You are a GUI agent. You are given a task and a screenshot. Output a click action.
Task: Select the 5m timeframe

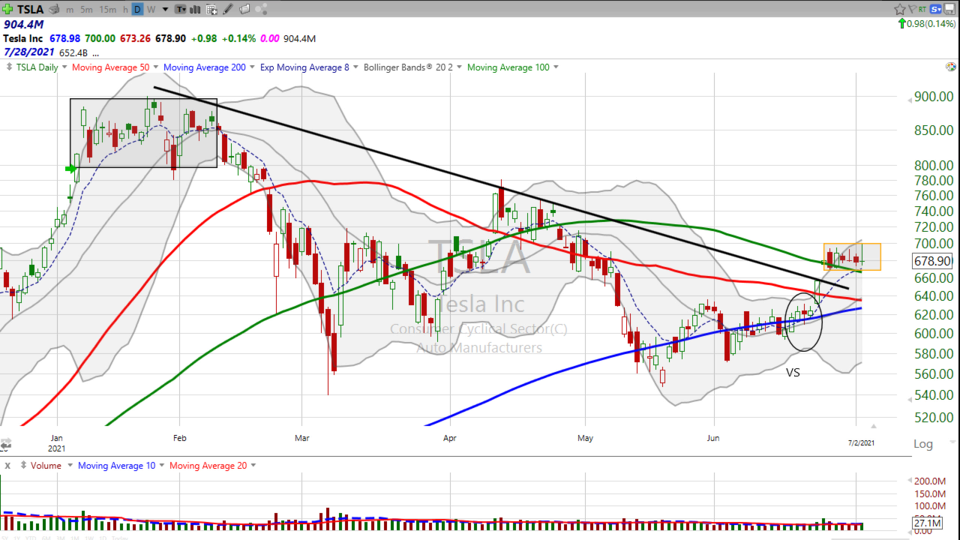86,10
